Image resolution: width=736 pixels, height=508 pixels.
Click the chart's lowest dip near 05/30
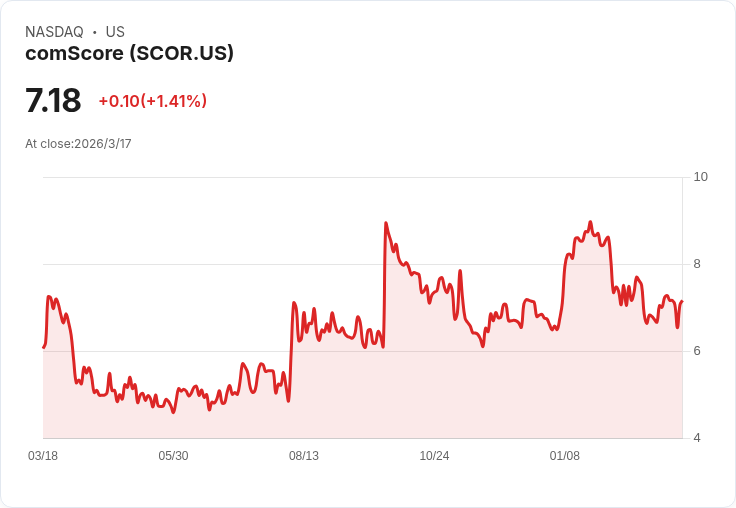click(x=174, y=412)
